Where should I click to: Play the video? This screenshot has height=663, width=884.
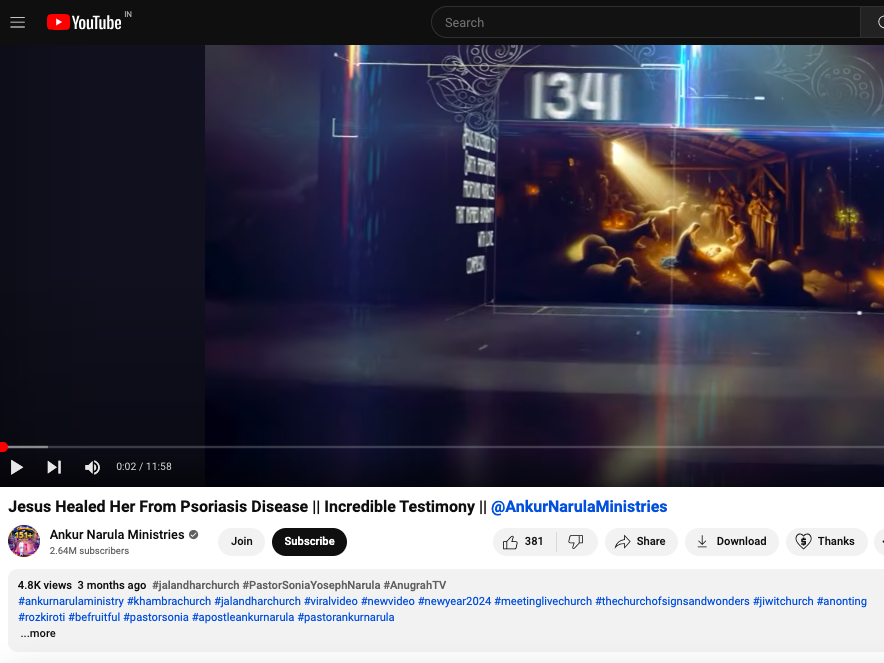[17, 467]
